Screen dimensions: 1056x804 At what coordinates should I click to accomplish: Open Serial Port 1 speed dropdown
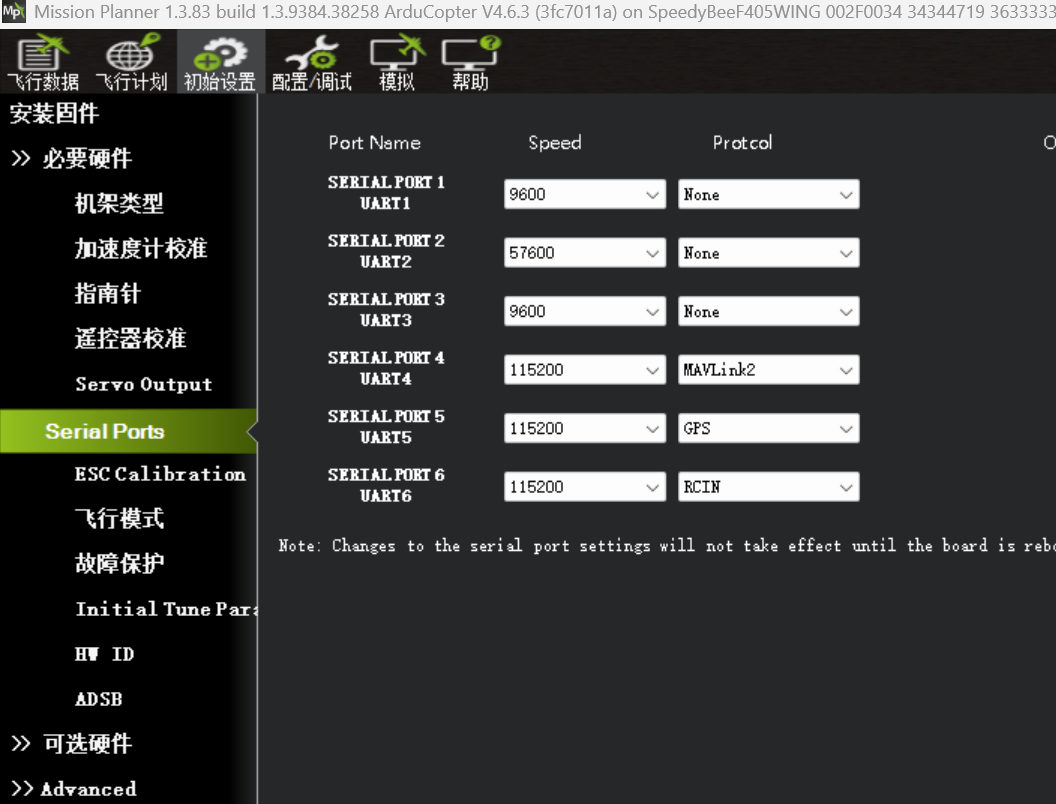(x=585, y=194)
